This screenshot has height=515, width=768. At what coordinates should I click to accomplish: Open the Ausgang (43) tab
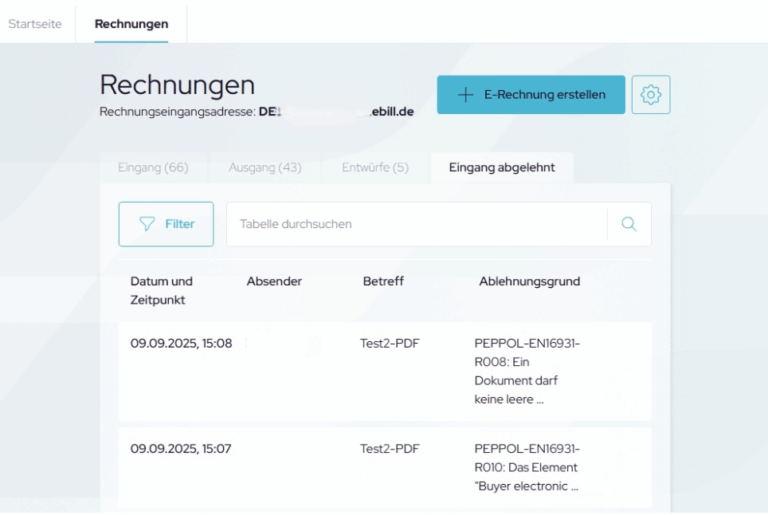(265, 167)
